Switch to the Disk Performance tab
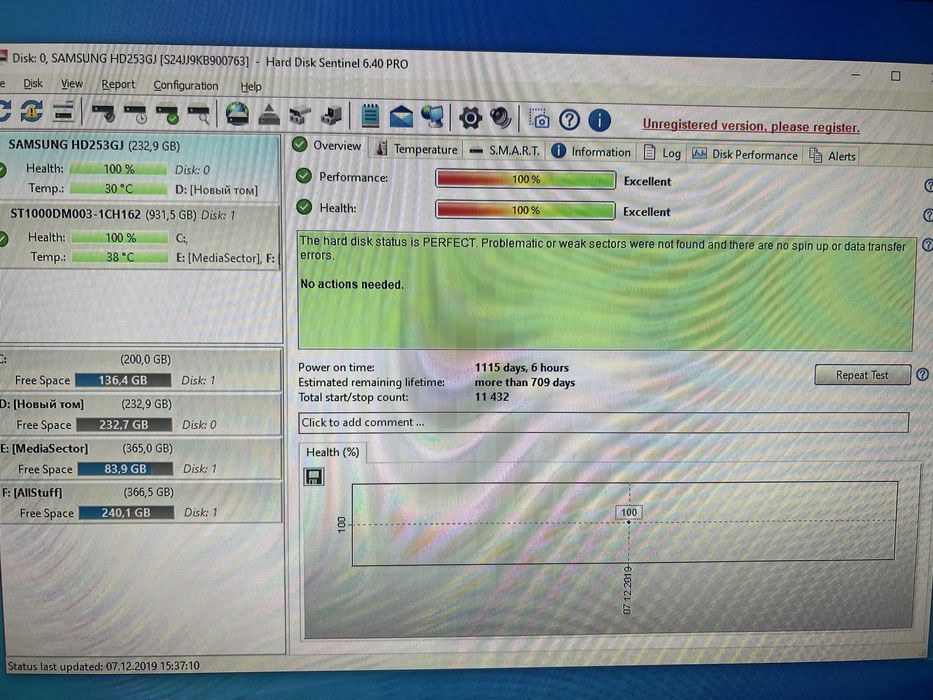The height and width of the screenshot is (700, 933). [x=744, y=155]
